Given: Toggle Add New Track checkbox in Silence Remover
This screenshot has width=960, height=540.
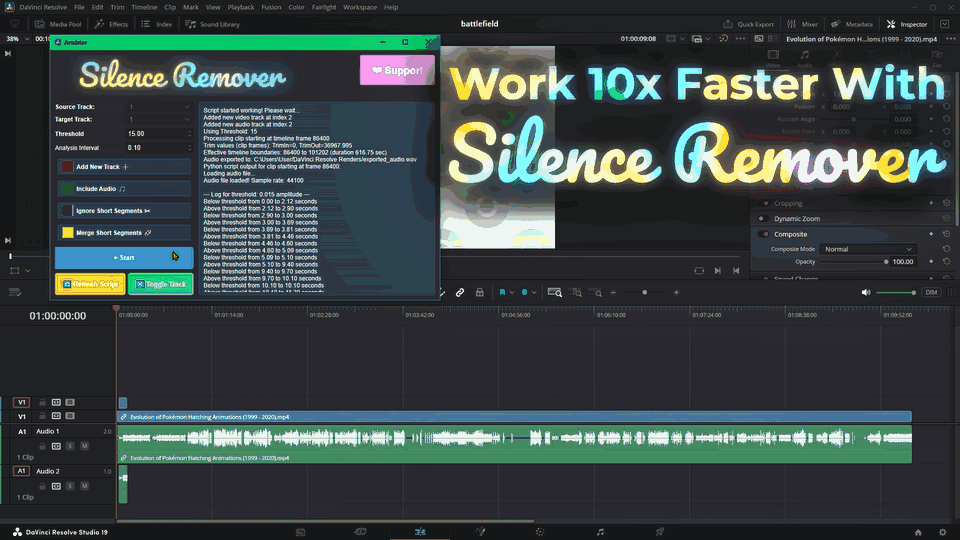Looking at the screenshot, I should point(67,167).
